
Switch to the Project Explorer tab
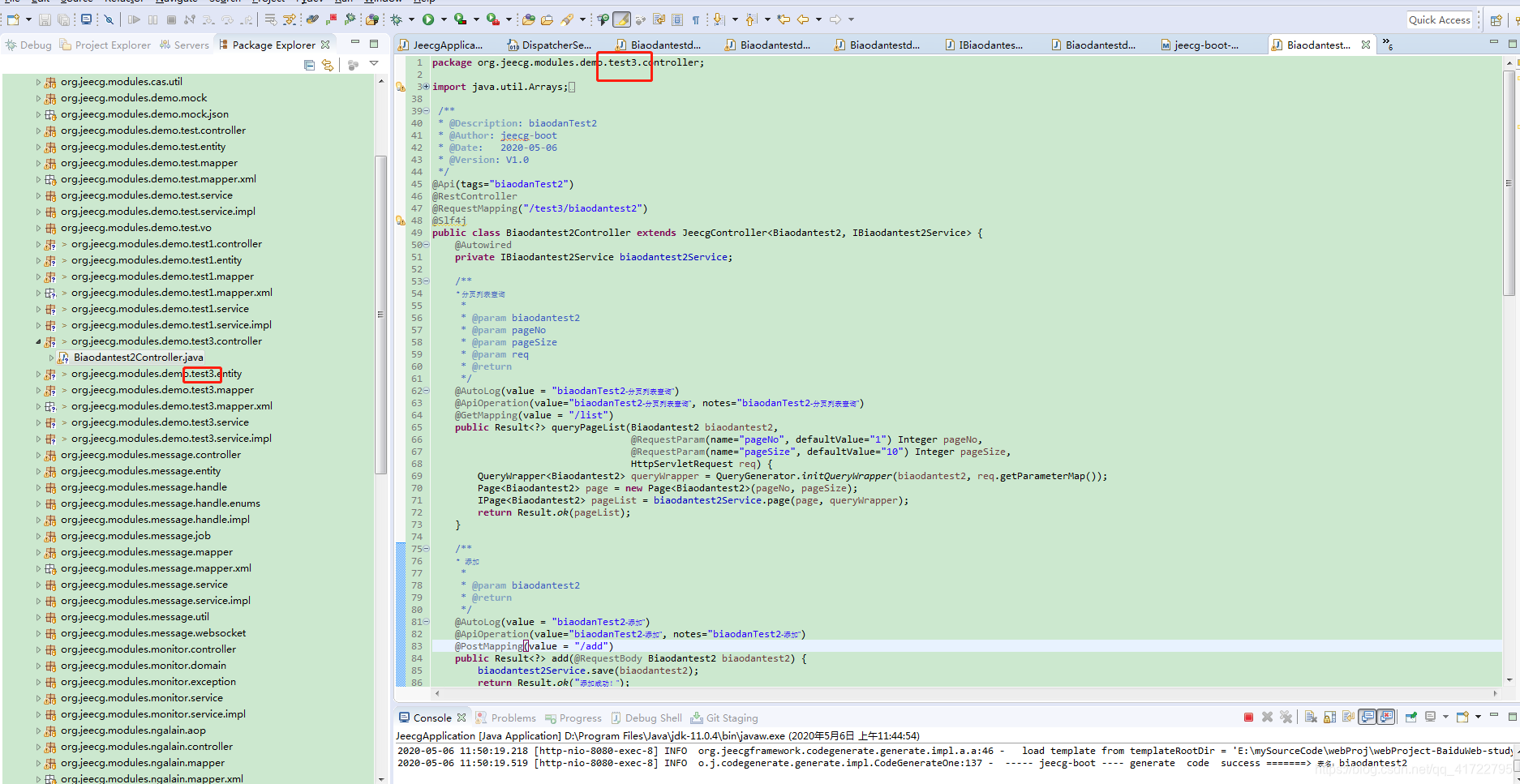coord(105,45)
